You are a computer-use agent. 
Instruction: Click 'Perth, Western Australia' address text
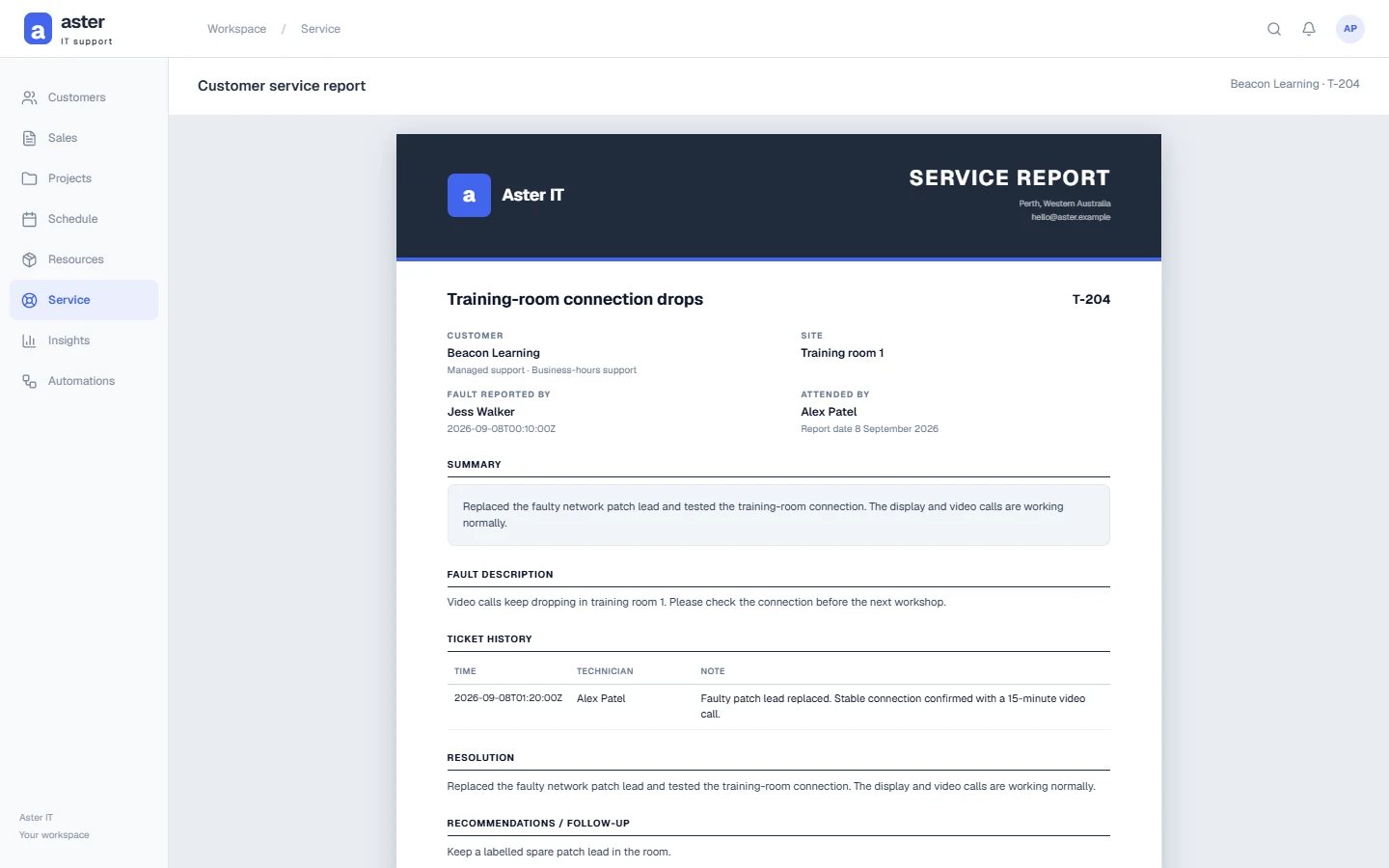click(x=1065, y=203)
